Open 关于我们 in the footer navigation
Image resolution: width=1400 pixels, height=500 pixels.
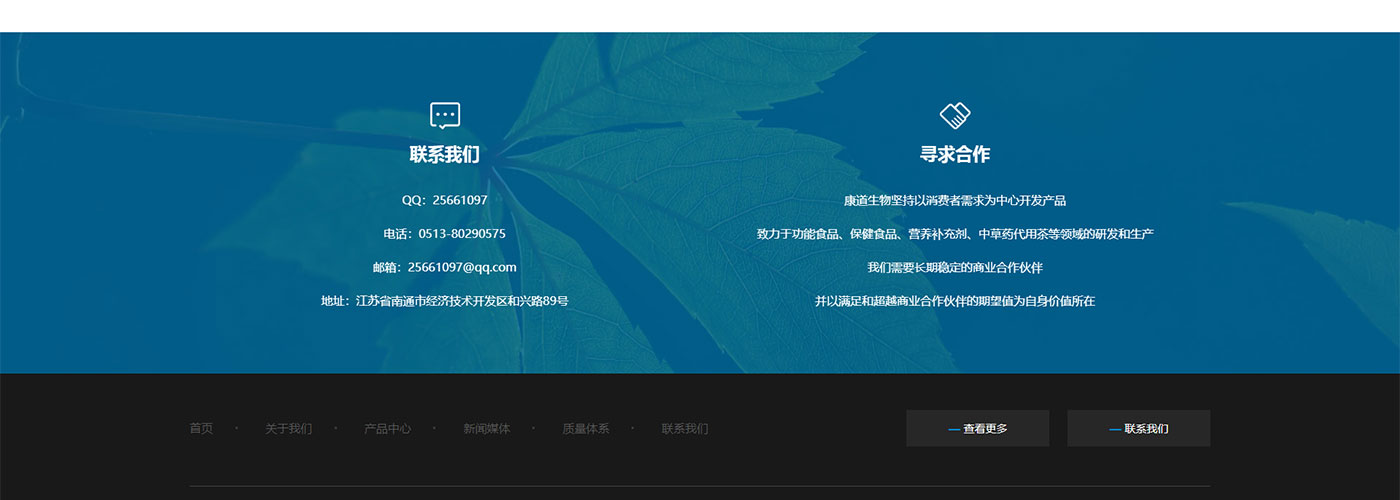[x=288, y=429]
